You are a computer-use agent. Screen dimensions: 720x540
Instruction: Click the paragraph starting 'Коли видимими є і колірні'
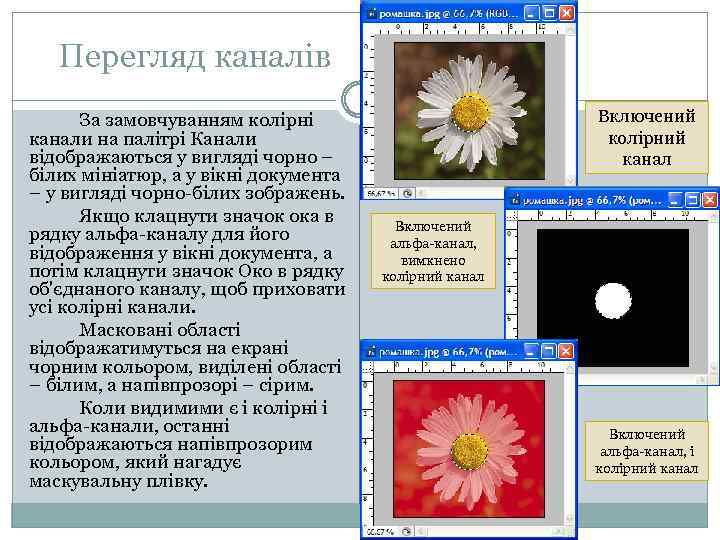pos(179,444)
